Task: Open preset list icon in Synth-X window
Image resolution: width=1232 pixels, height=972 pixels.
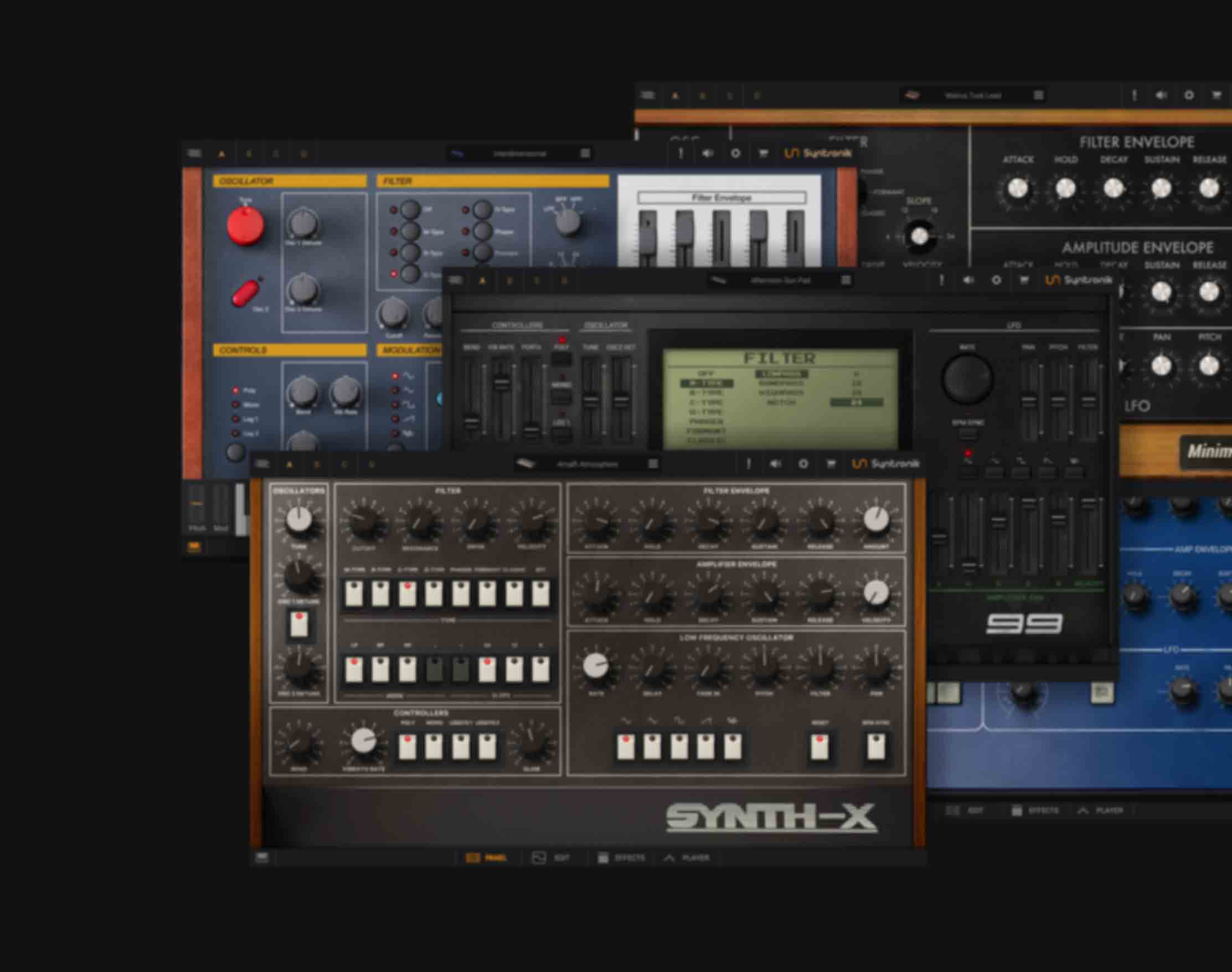Action: coord(653,464)
